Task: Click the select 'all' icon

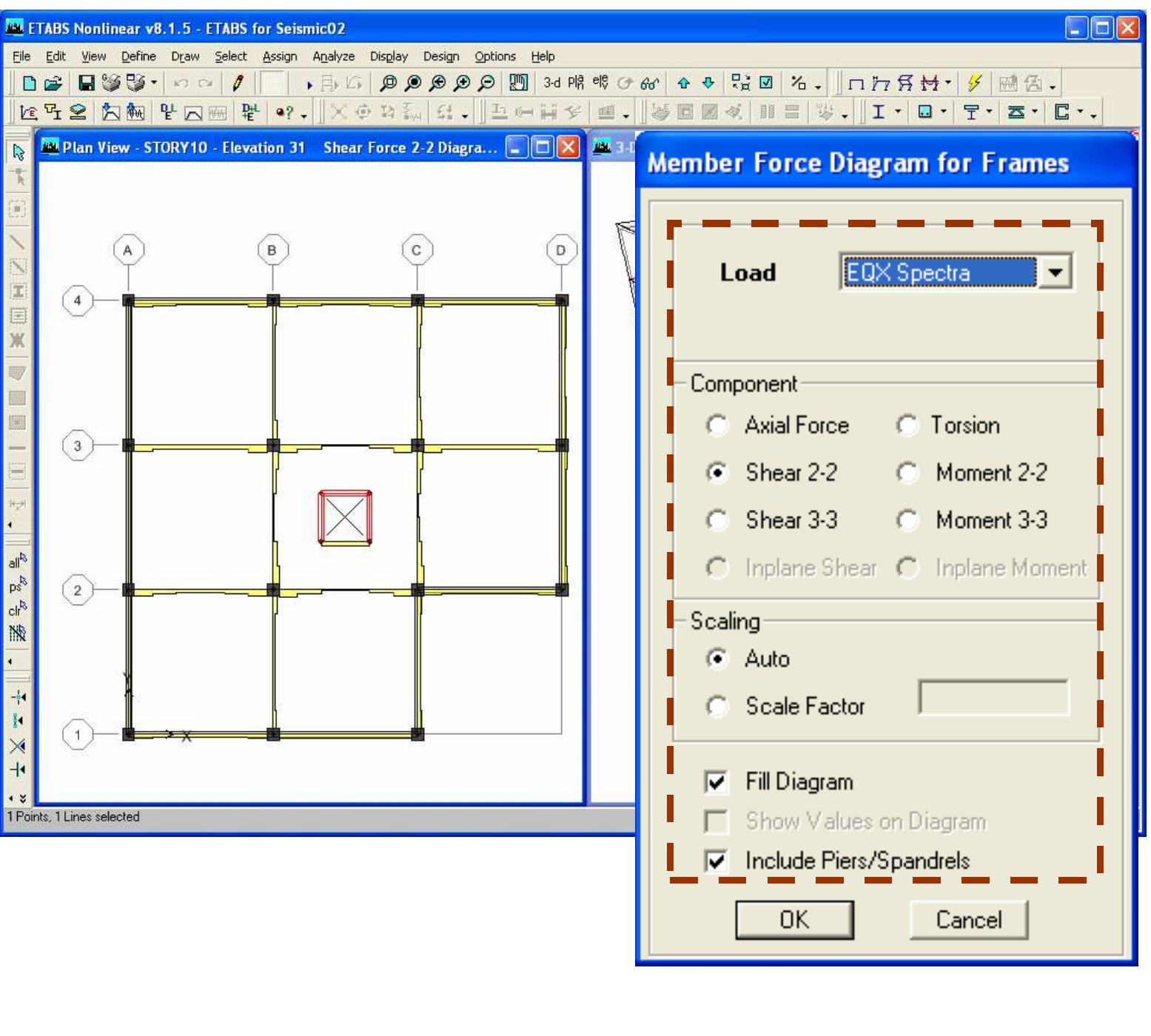Action: 17,561
